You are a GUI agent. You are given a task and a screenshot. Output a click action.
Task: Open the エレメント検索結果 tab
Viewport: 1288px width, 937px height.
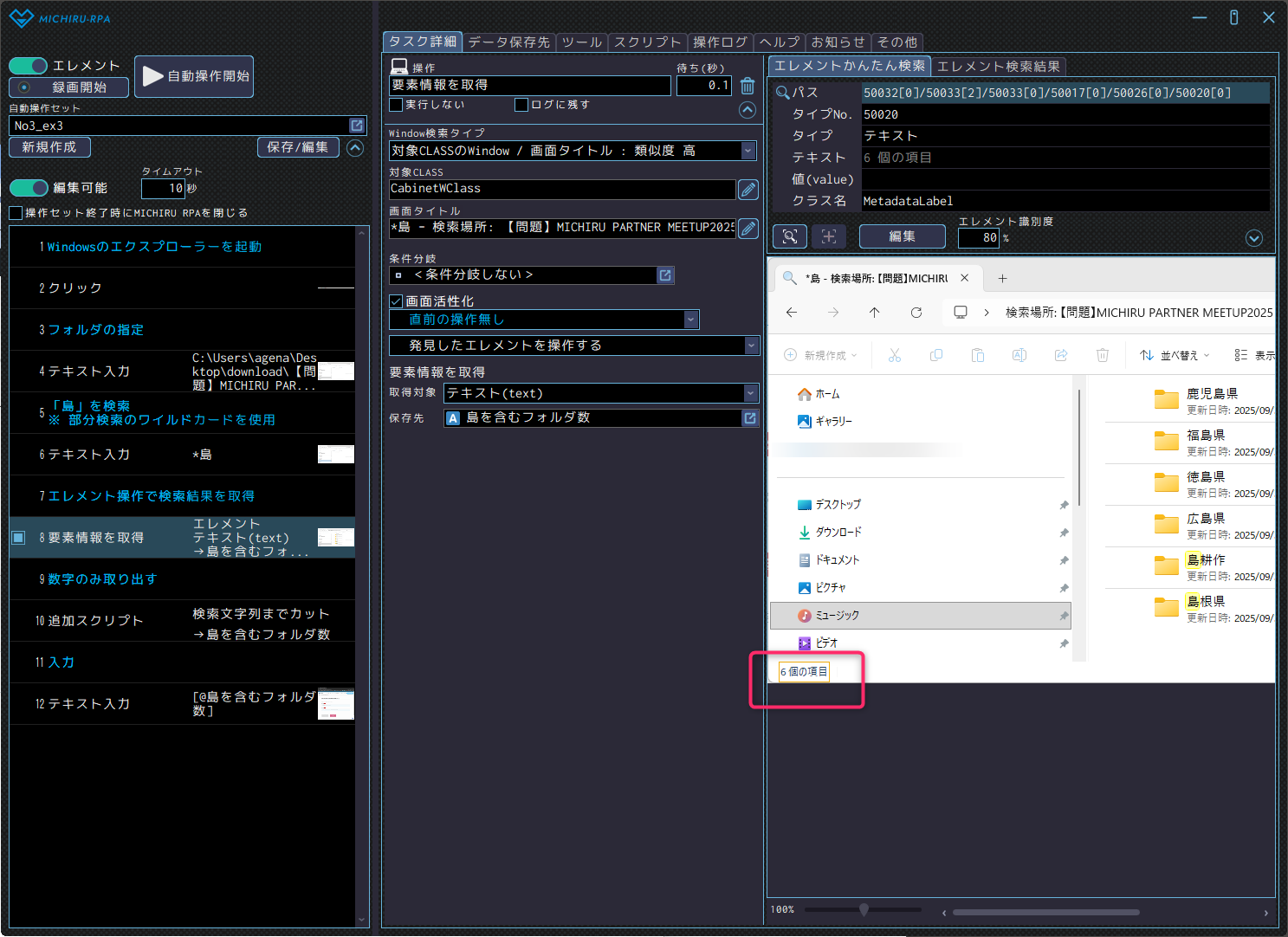click(998, 66)
